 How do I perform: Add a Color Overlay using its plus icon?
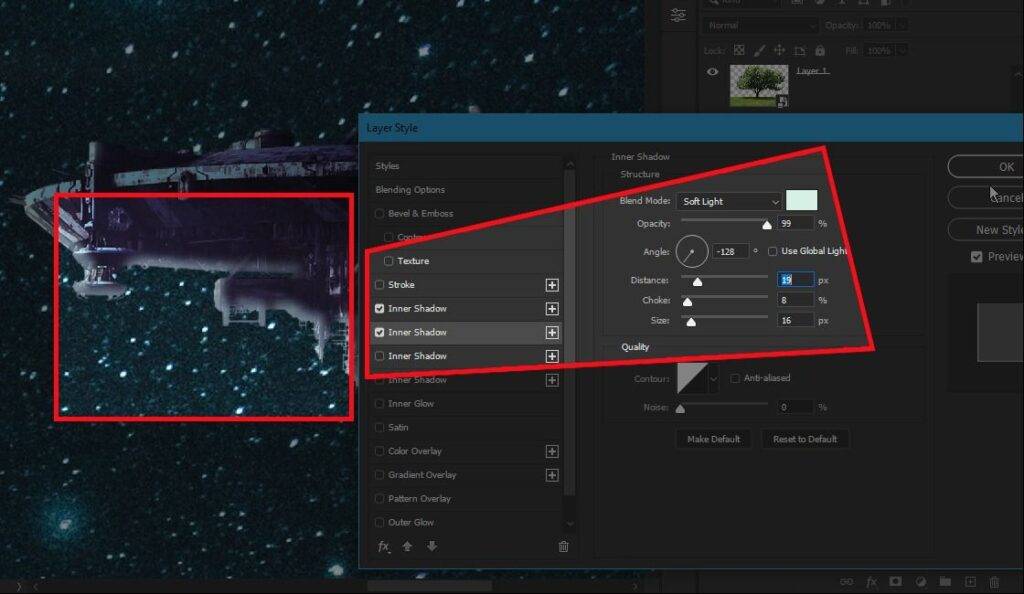click(x=552, y=452)
